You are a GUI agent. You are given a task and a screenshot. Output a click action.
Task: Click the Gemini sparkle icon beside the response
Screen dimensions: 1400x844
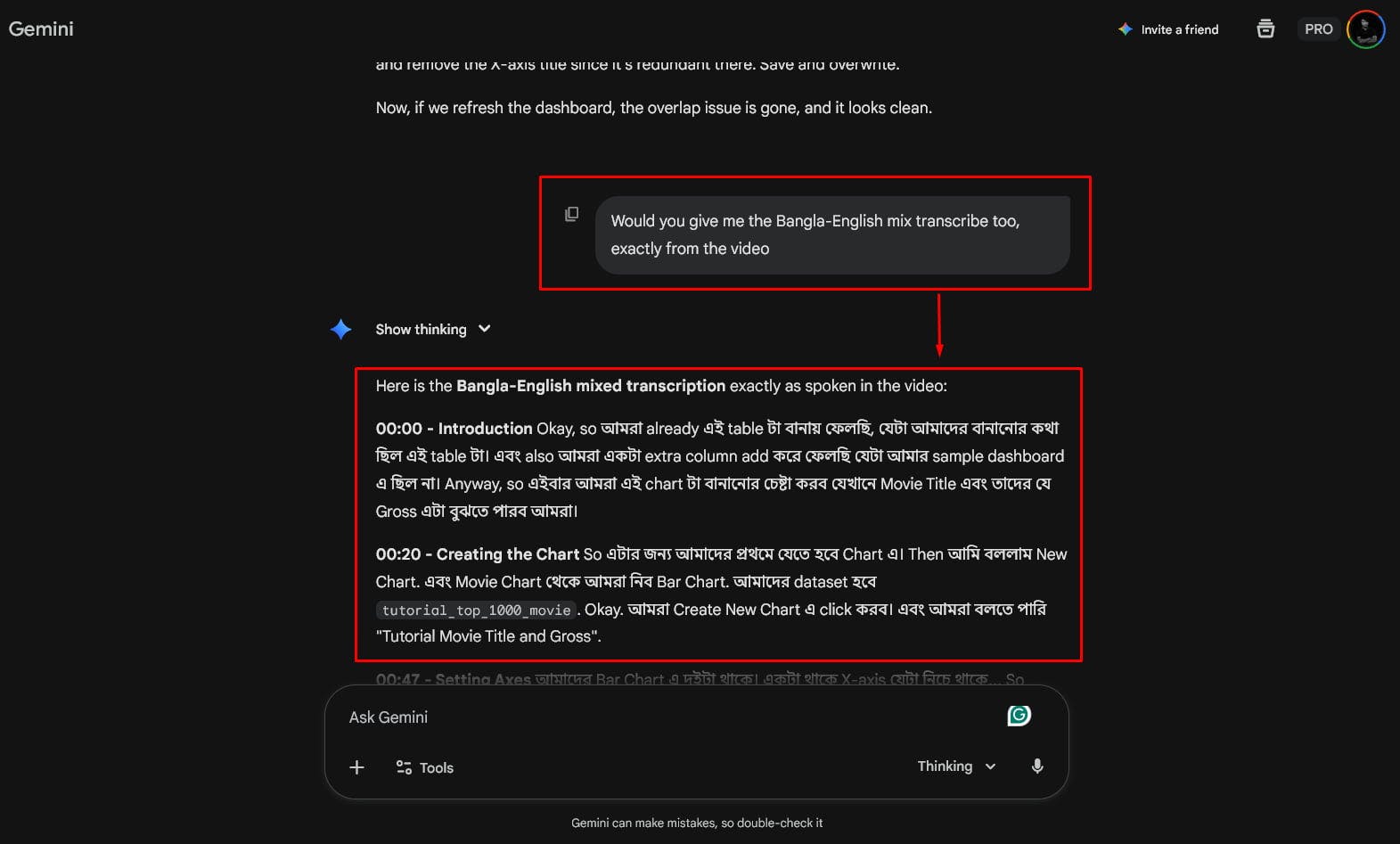340,329
